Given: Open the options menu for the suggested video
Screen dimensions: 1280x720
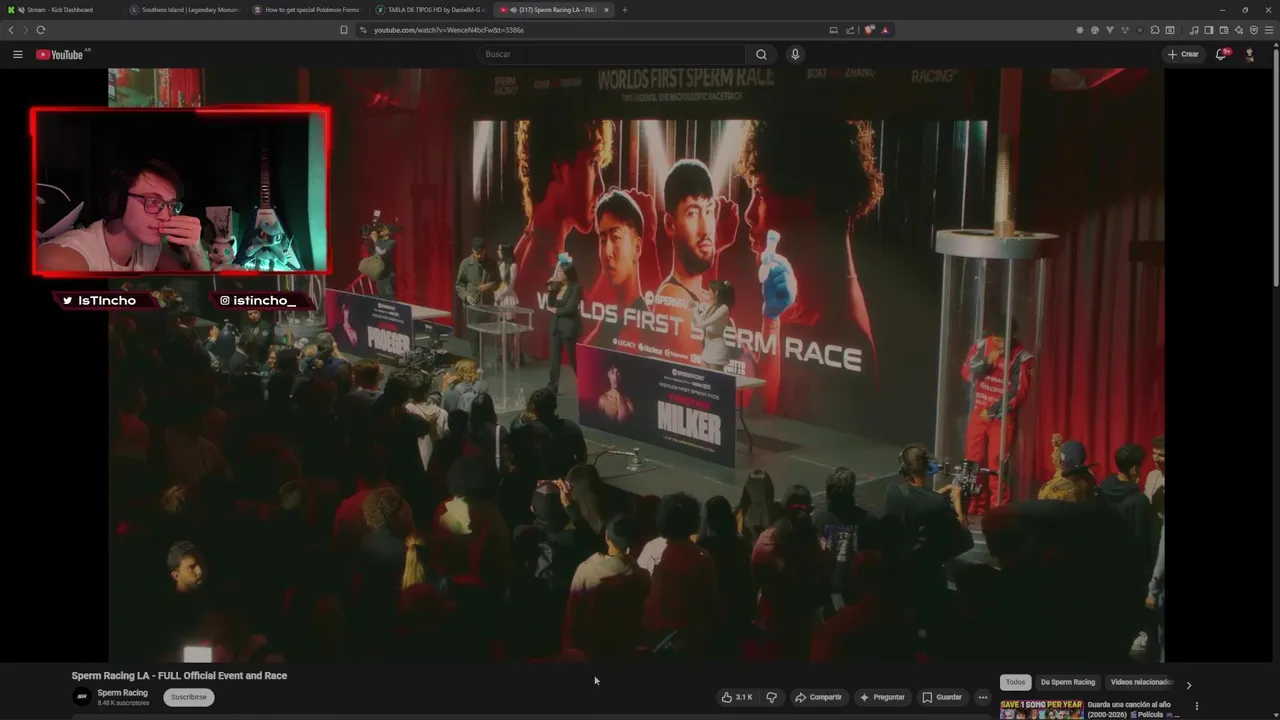Looking at the screenshot, I should click(1196, 706).
